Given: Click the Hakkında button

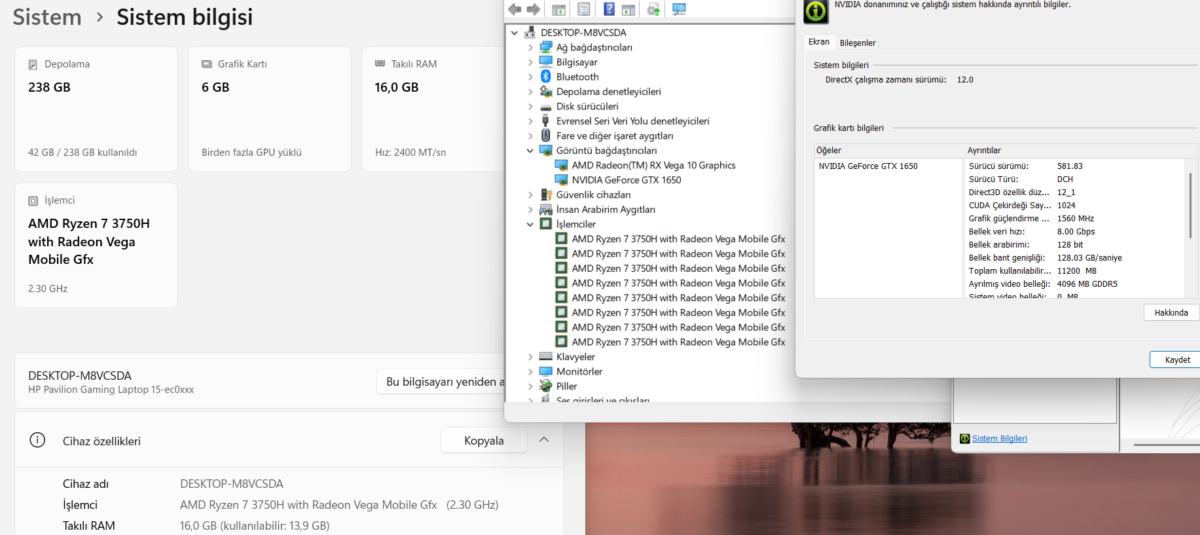Looking at the screenshot, I should coord(1171,313).
